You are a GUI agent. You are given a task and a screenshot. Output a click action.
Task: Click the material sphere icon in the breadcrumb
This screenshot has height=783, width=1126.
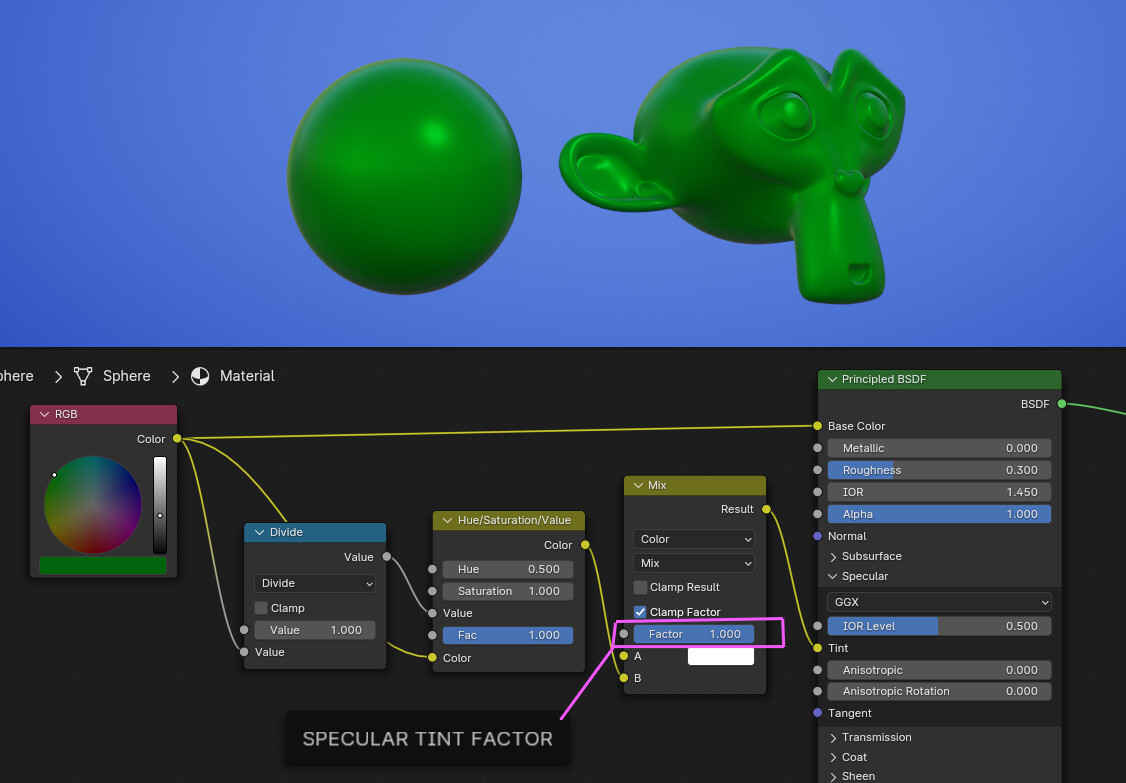[198, 376]
